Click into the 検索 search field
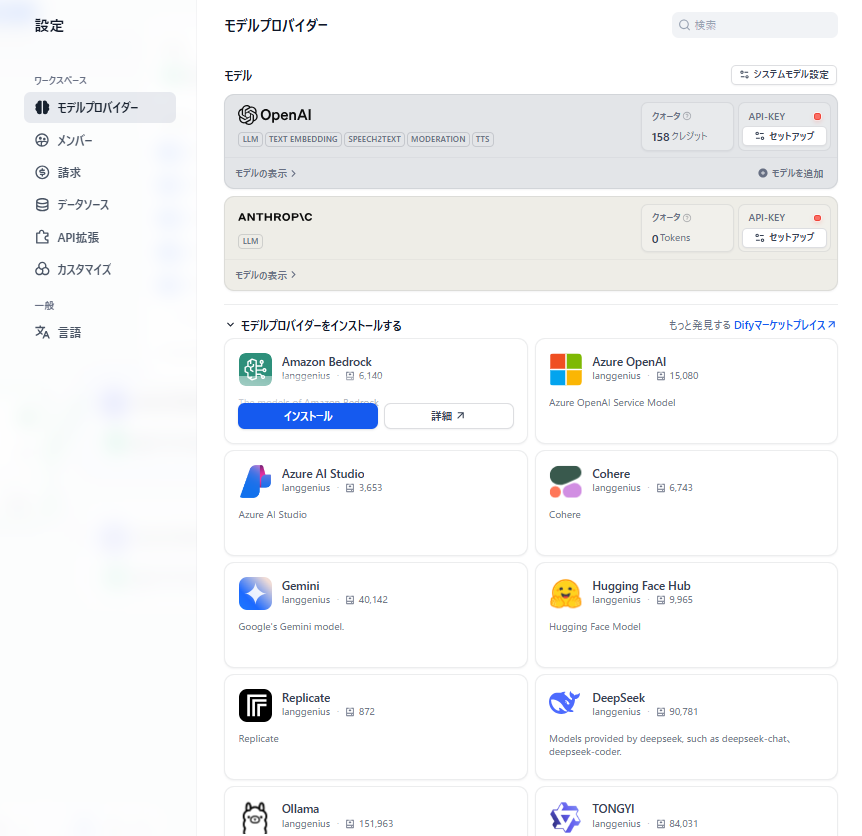 click(762, 25)
